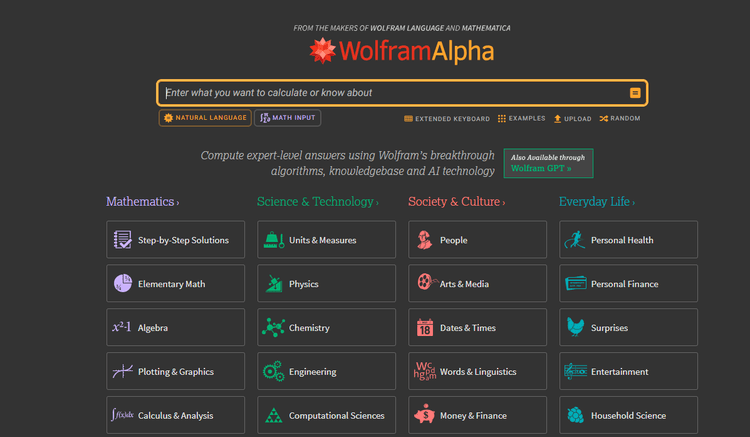Click Random to get a random query
The height and width of the screenshot is (437, 750).
(620, 119)
